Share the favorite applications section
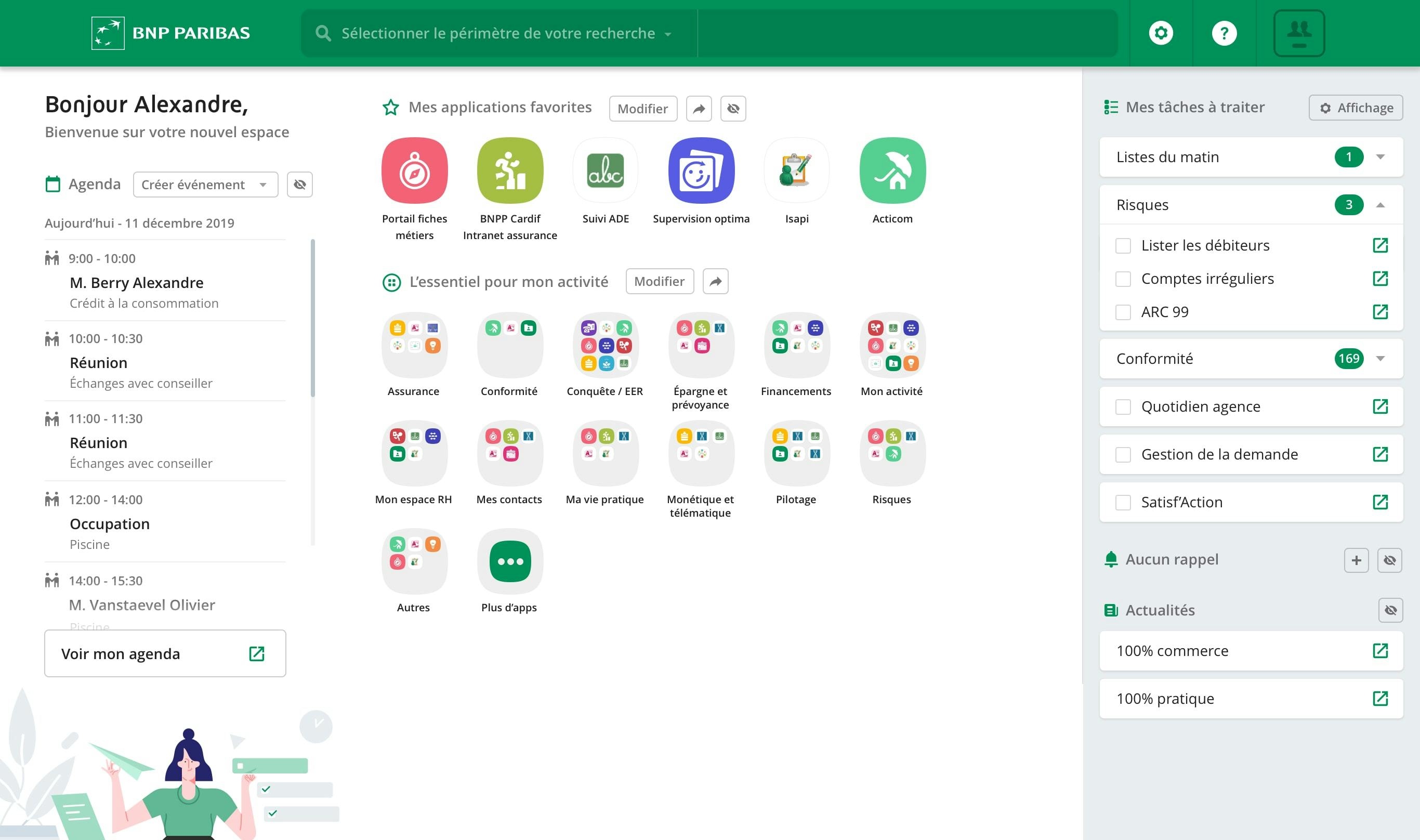The image size is (1420, 840). click(699, 109)
